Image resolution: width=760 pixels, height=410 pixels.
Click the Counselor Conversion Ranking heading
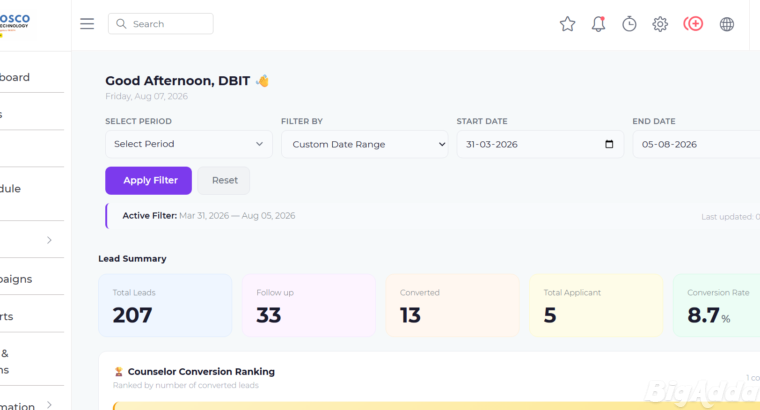[x=201, y=372]
